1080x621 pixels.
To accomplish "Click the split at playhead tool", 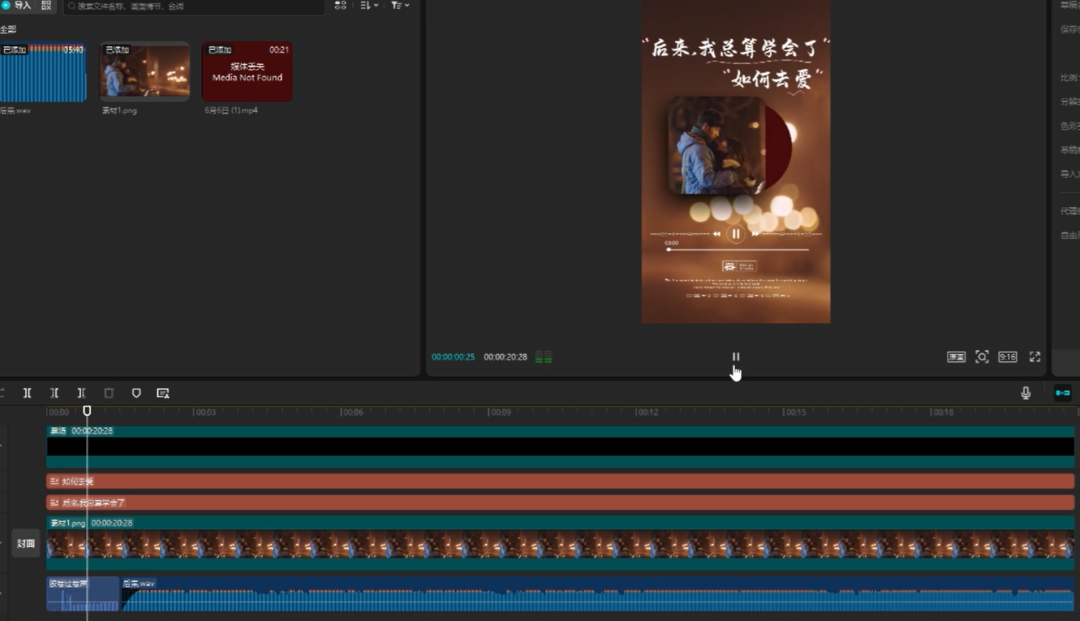I will pyautogui.click(x=27, y=392).
